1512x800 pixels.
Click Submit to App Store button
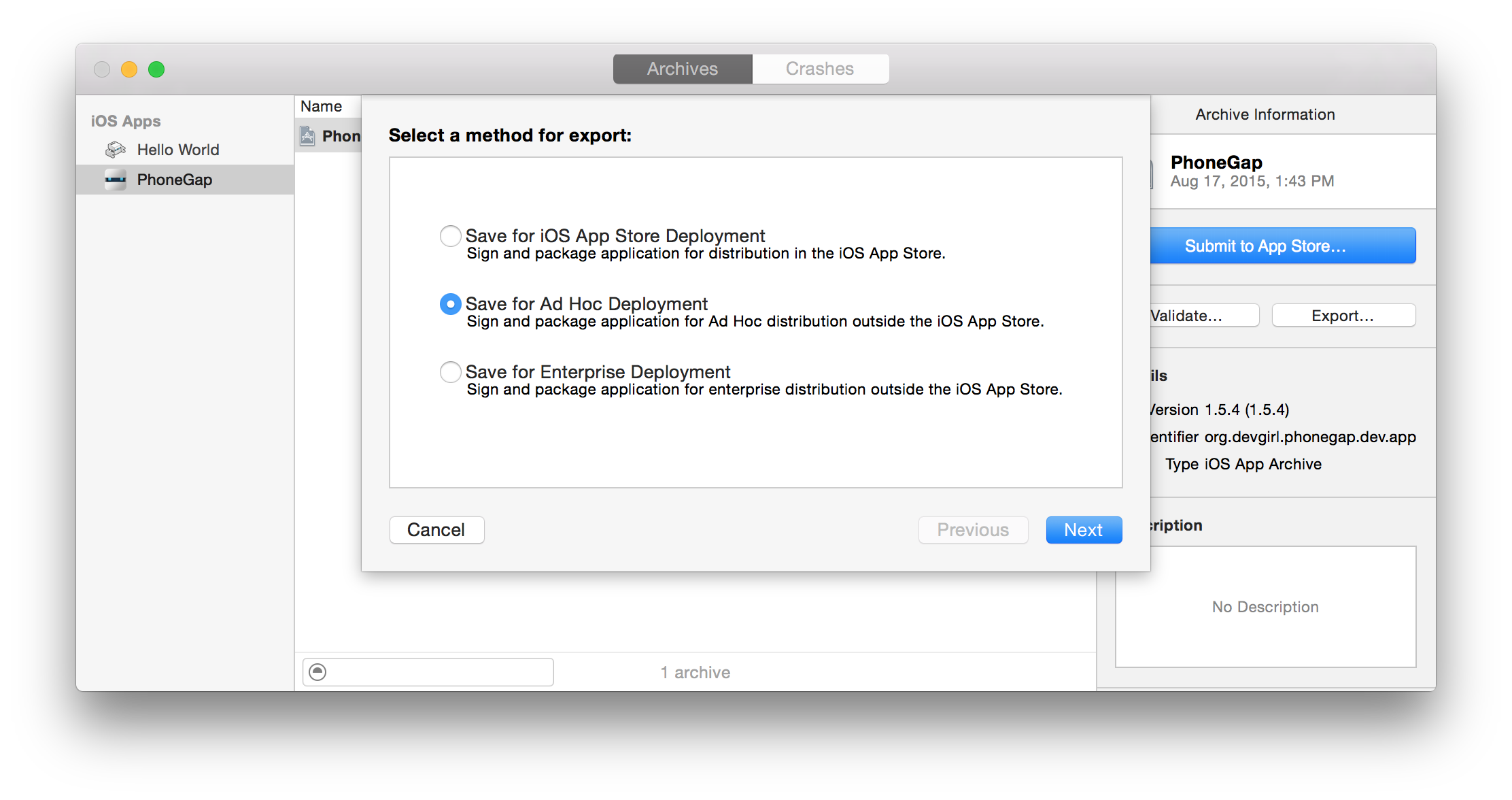1283,246
